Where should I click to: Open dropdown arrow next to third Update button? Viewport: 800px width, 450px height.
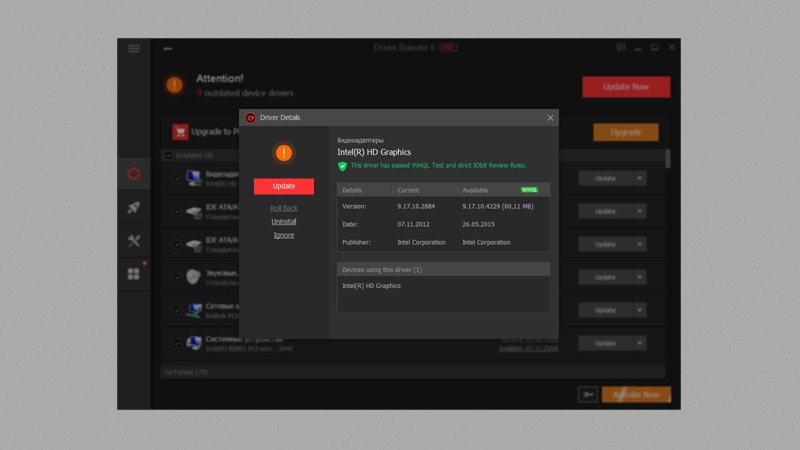pyautogui.click(x=640, y=244)
